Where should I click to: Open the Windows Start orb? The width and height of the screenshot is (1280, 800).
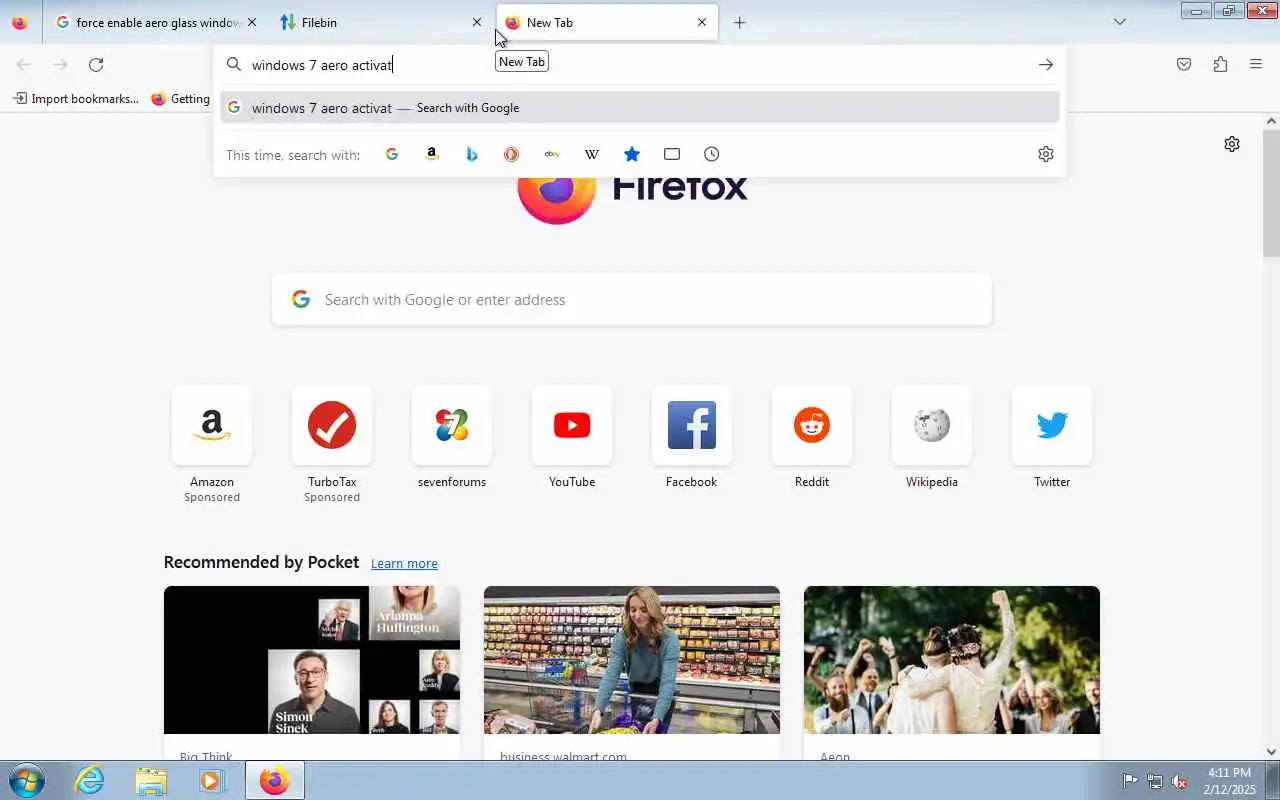point(26,780)
